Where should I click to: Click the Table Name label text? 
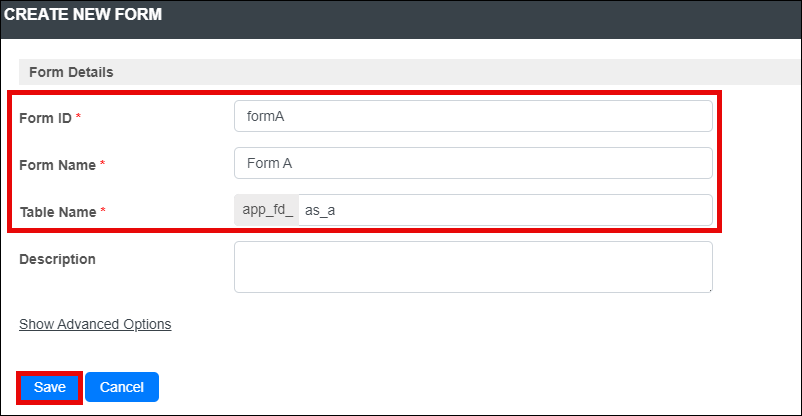(58, 212)
